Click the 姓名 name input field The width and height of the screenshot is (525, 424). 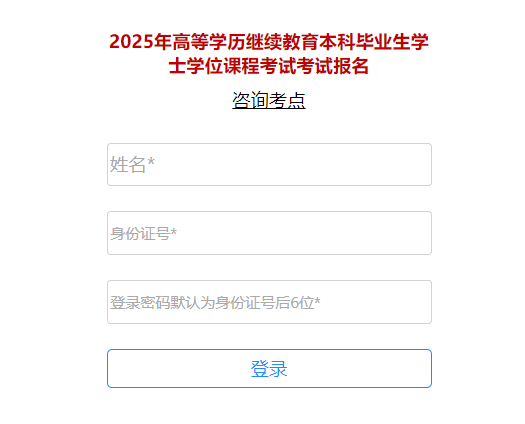tap(269, 164)
